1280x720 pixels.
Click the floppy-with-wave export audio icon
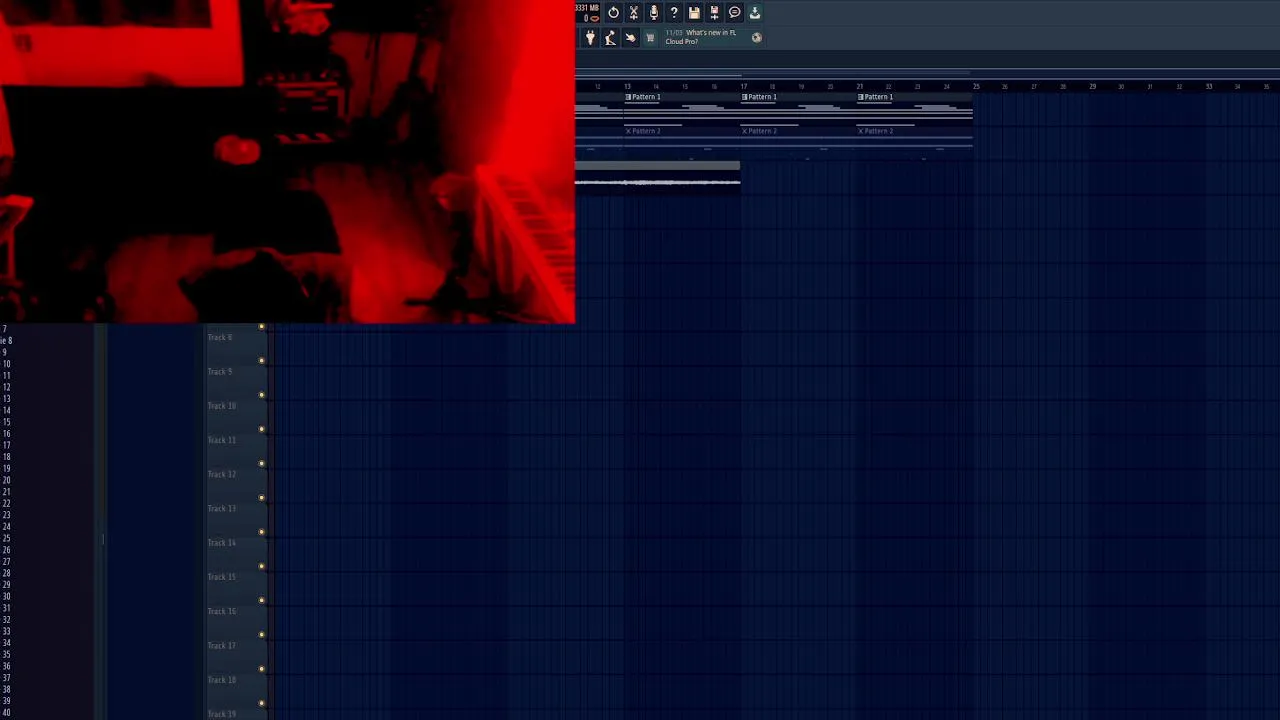pos(714,13)
